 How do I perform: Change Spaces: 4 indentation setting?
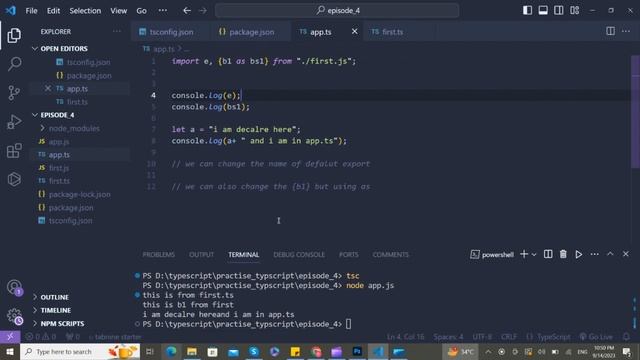click(448, 337)
